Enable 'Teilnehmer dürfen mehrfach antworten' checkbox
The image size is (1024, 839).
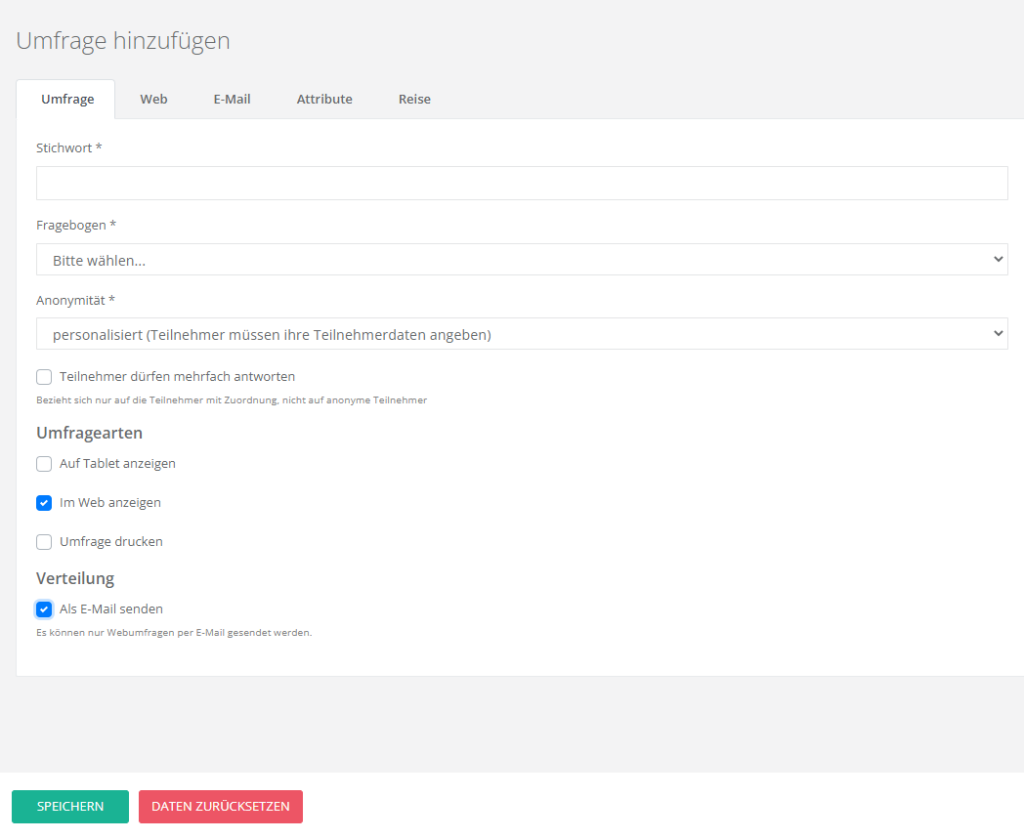(44, 377)
